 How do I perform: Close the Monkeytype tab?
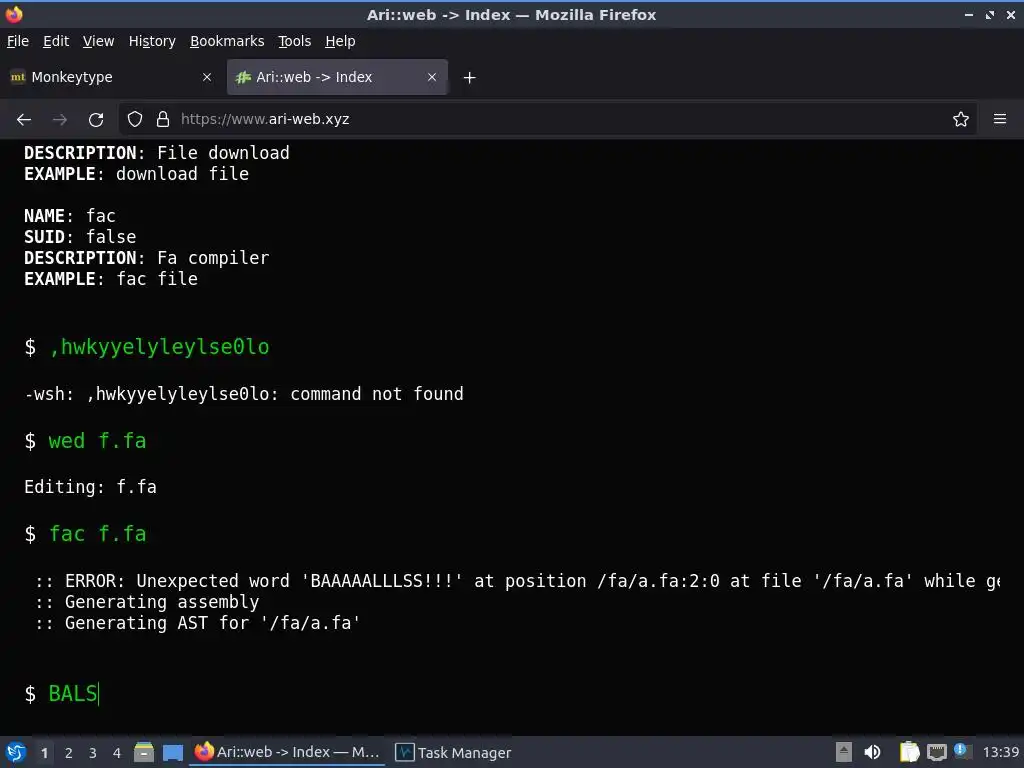tap(207, 77)
